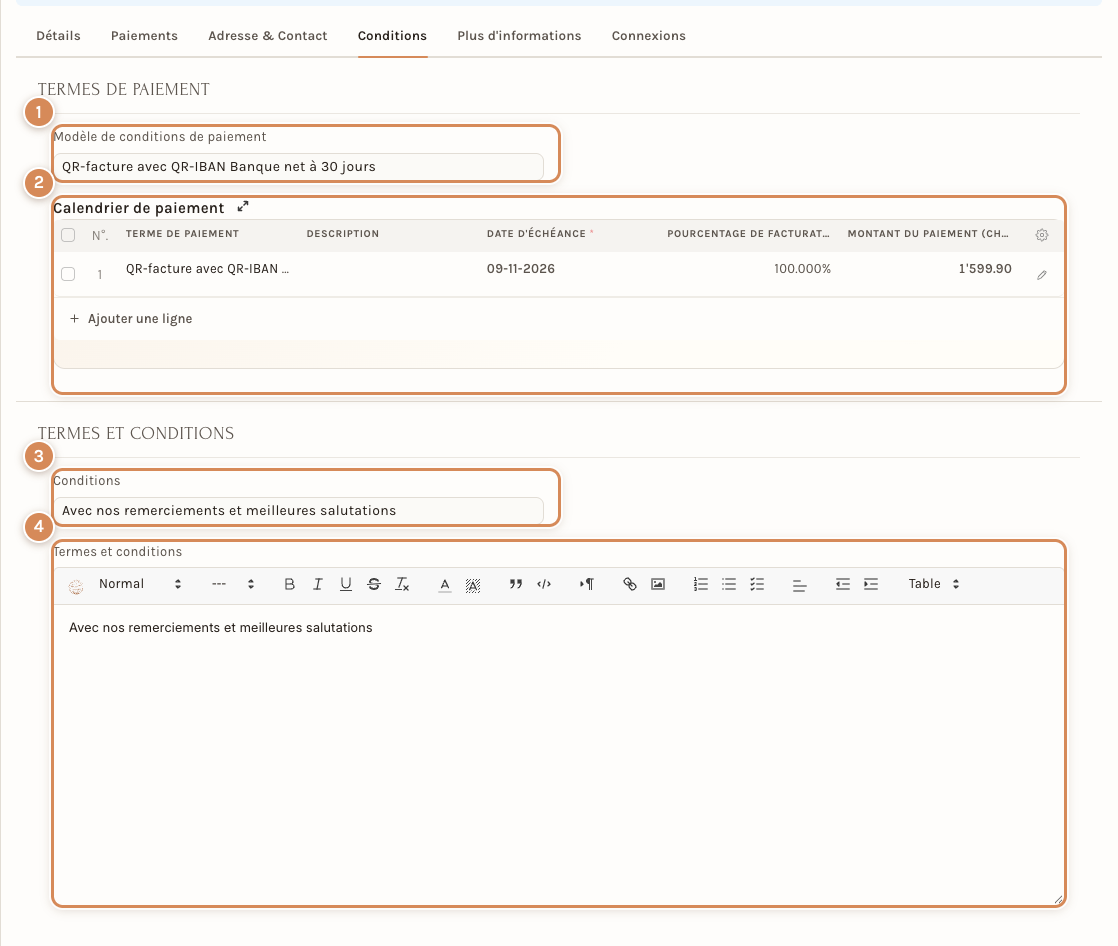The height and width of the screenshot is (946, 1118).
Task: Open the text color picker
Action: (x=445, y=585)
